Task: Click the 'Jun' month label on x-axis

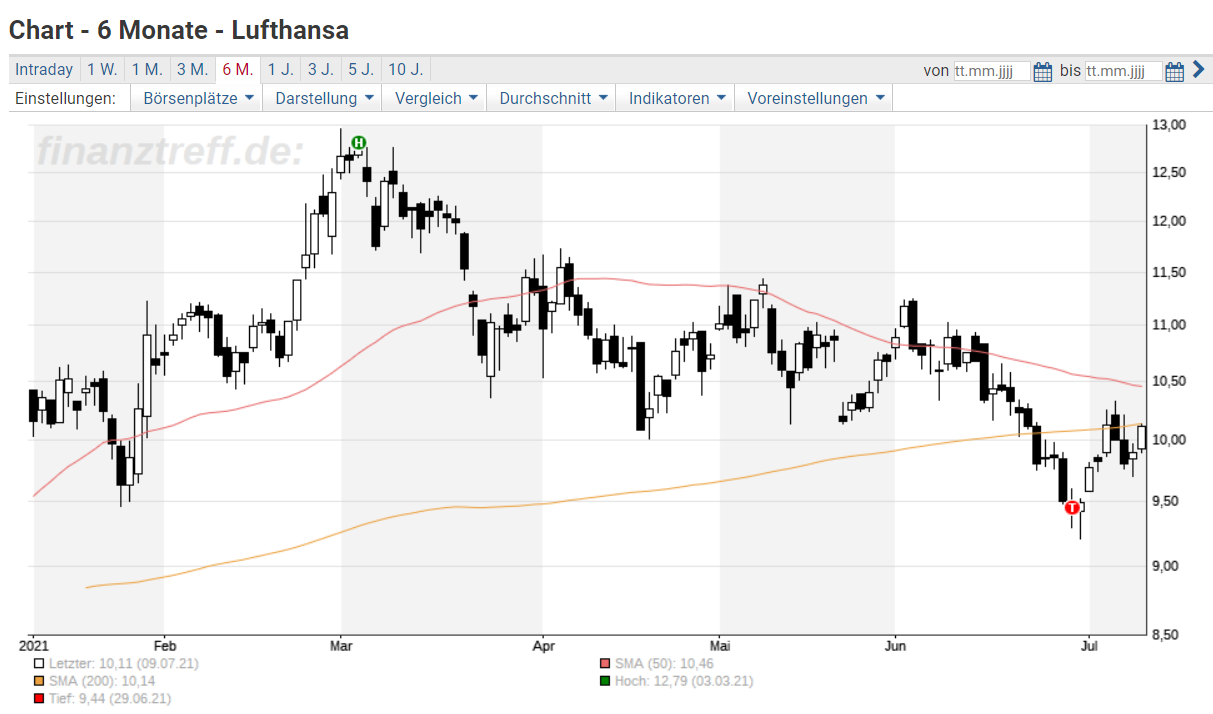Action: (895, 646)
